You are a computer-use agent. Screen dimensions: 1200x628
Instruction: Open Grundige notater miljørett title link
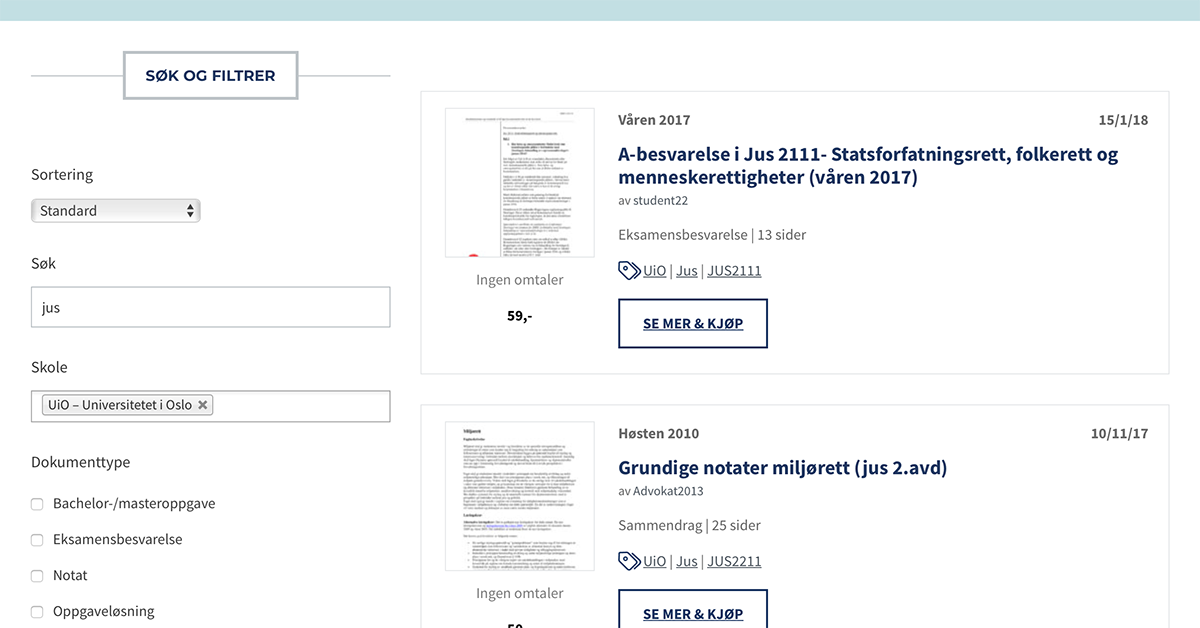[782, 468]
